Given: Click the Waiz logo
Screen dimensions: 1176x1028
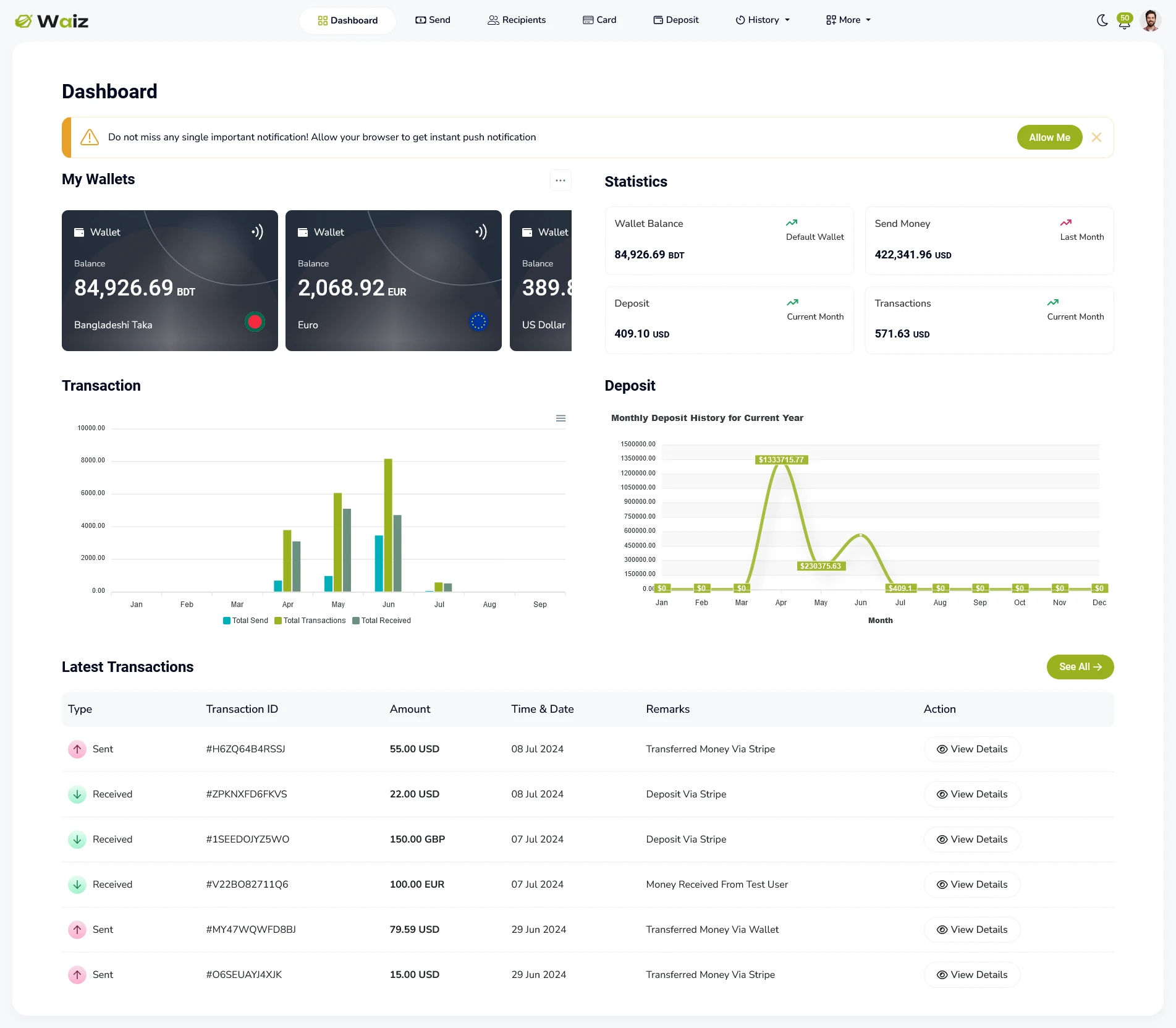Looking at the screenshot, I should (51, 21).
